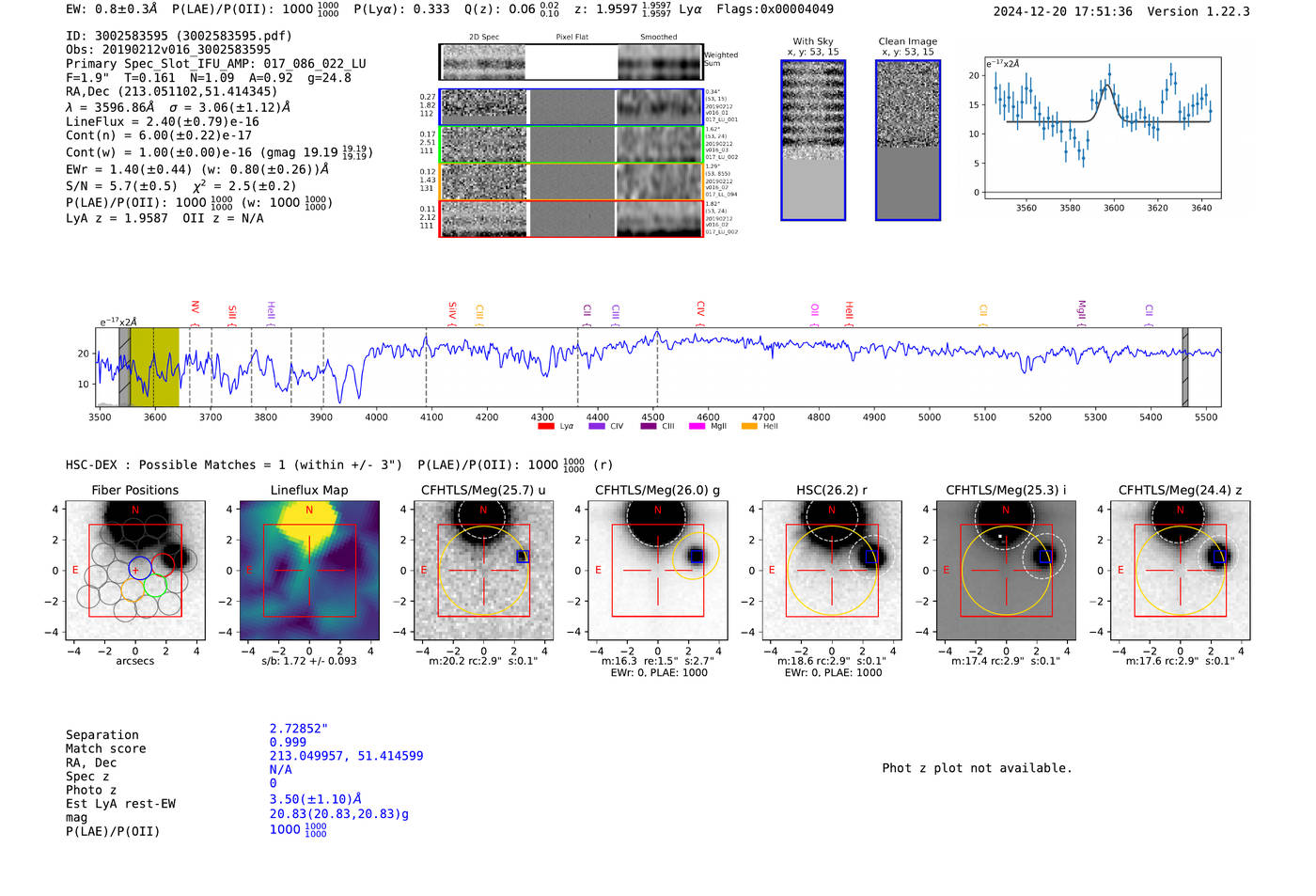Select the Fiber Positions plot

[135, 571]
